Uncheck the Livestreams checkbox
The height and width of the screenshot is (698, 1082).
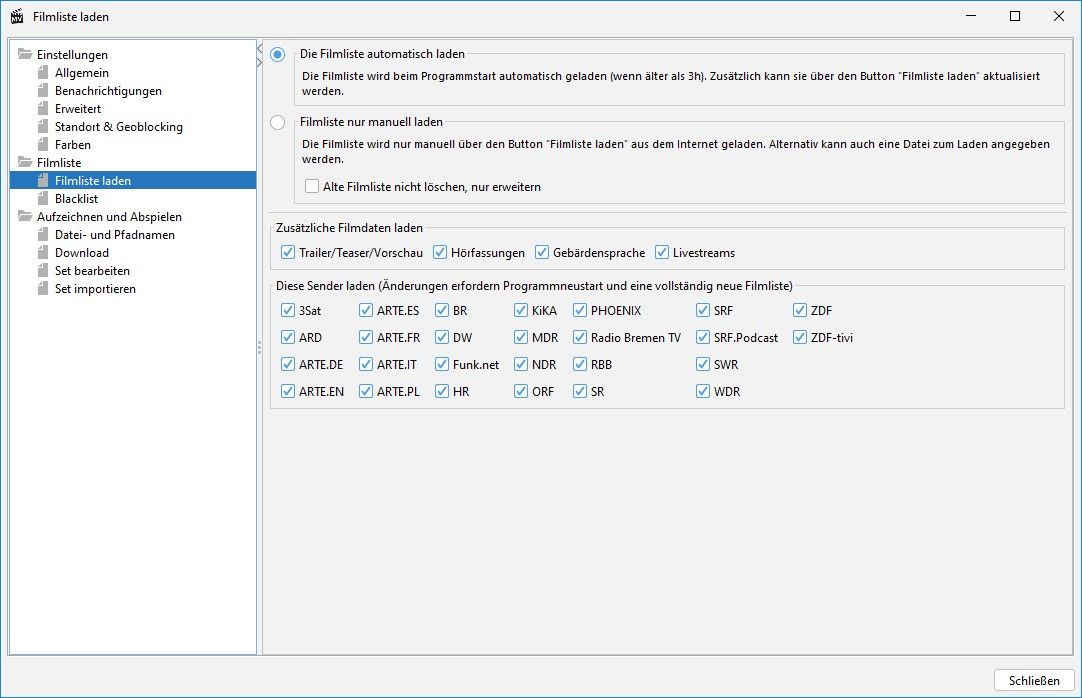662,253
